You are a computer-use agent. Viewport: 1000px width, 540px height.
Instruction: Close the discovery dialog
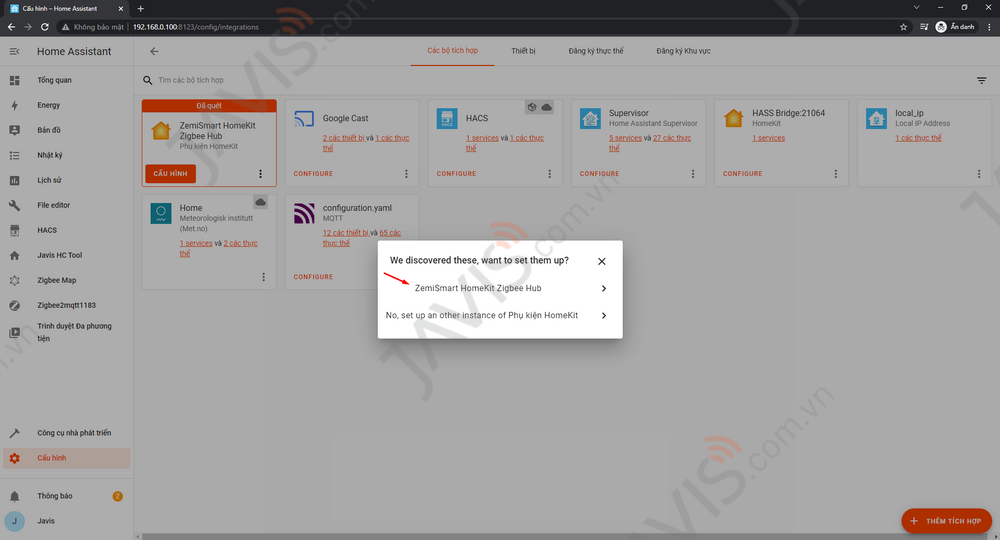pyautogui.click(x=601, y=261)
